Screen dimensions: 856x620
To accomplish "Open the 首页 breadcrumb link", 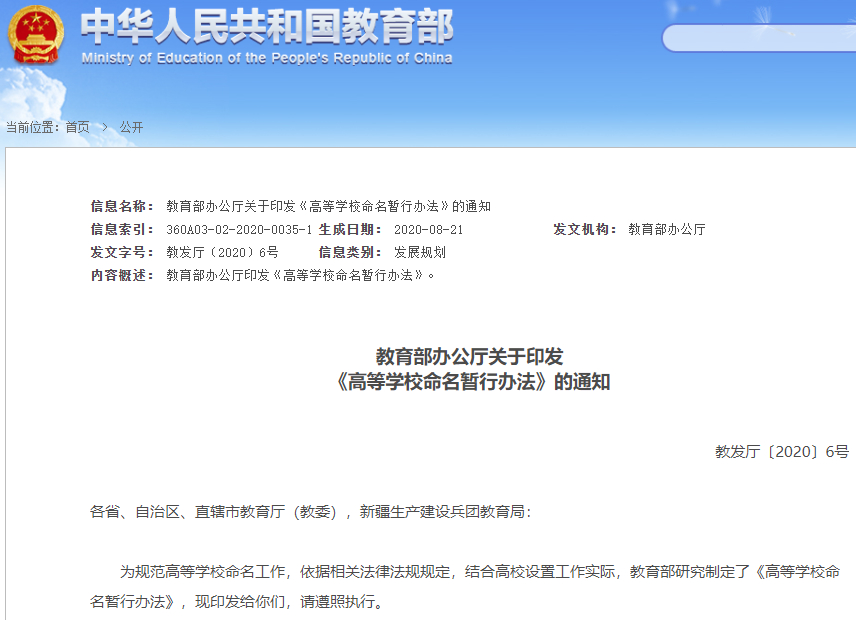I will (78, 128).
